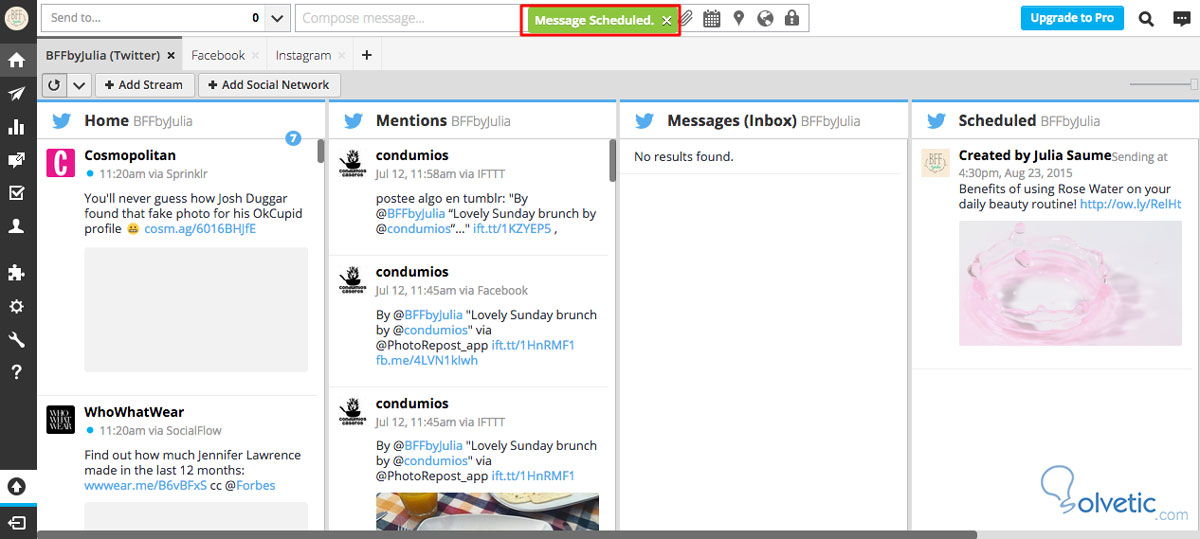Click 'Created by Julia Saume' heading
The width and height of the screenshot is (1200, 539).
click(1035, 155)
